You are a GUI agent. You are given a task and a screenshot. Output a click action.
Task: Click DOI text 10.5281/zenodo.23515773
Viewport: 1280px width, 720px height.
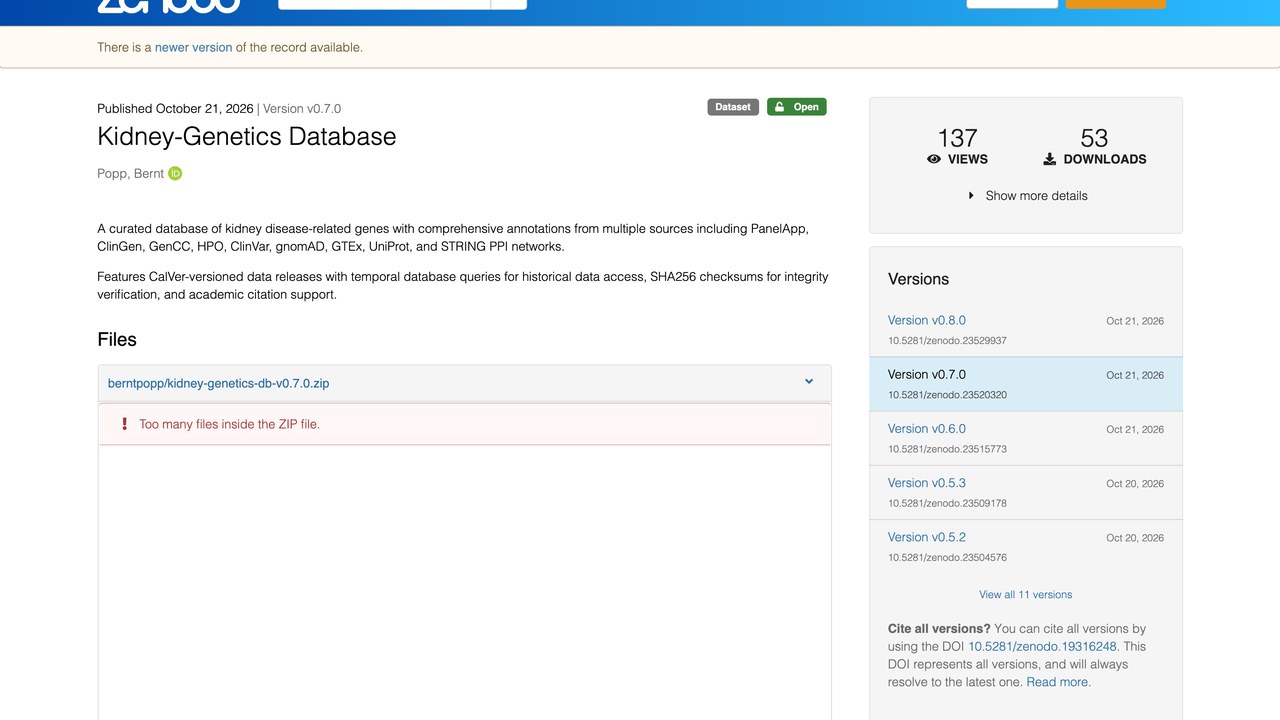(x=947, y=449)
